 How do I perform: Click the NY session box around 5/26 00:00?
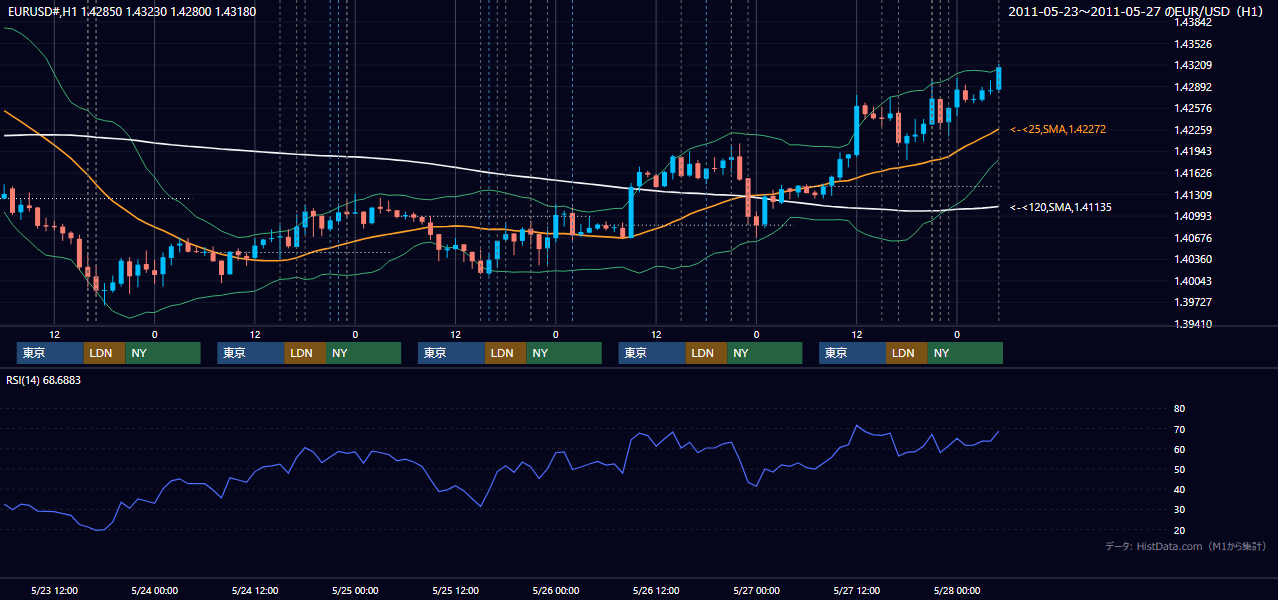point(563,353)
